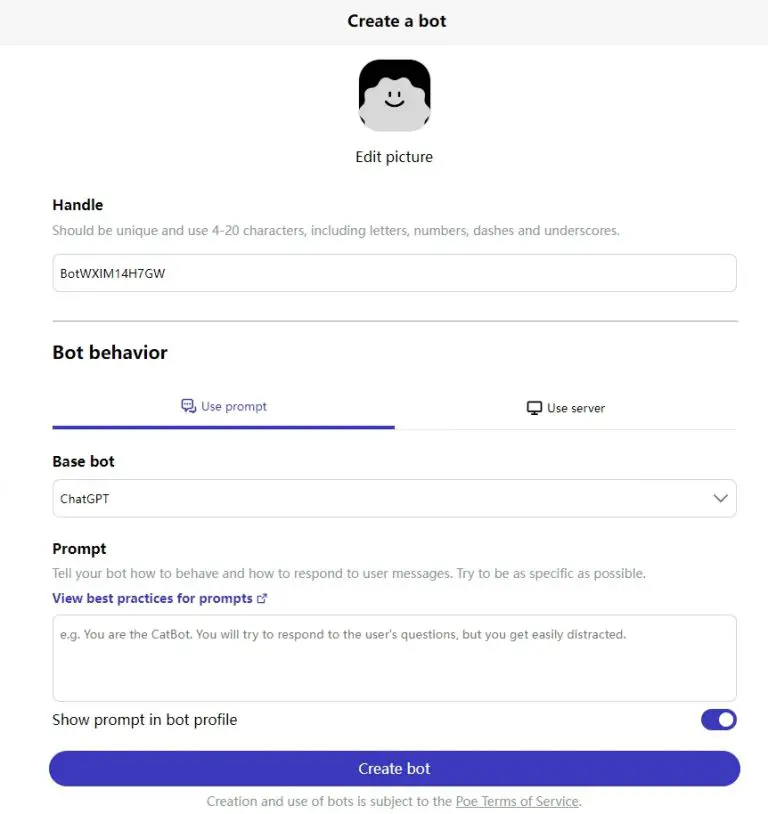Select the Use prompt tab

(222, 406)
